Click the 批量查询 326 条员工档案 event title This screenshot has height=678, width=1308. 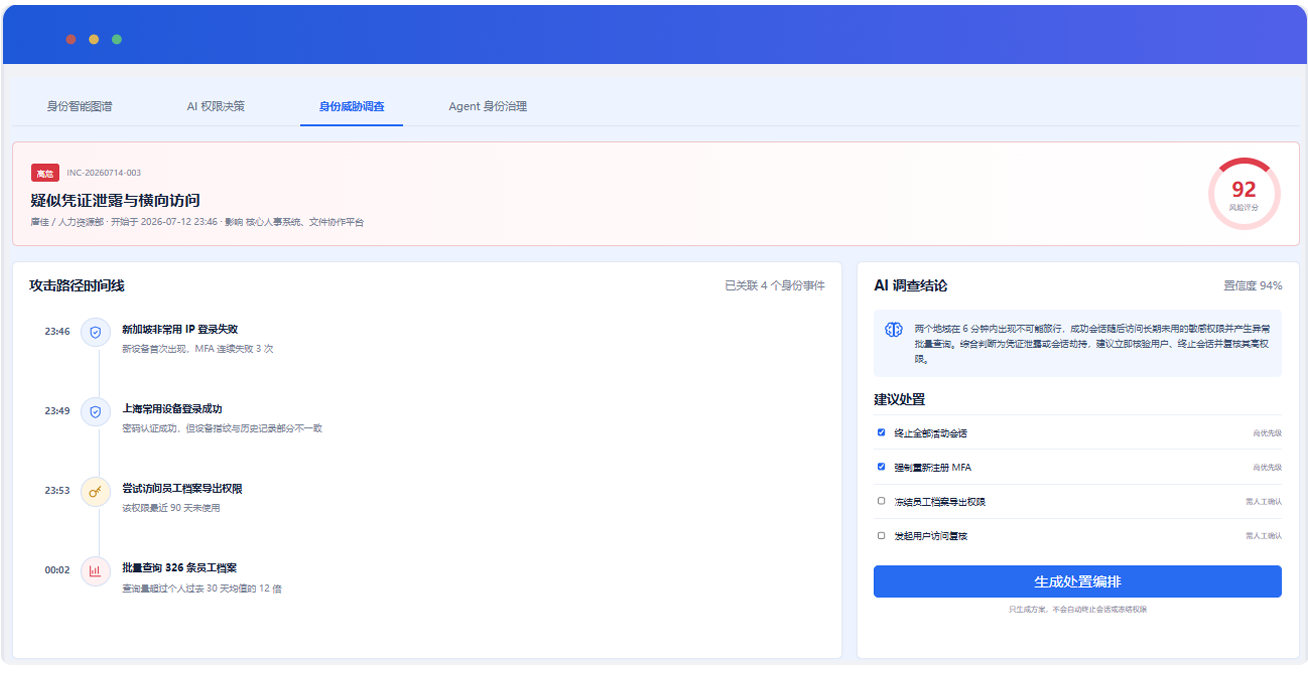[x=179, y=568]
